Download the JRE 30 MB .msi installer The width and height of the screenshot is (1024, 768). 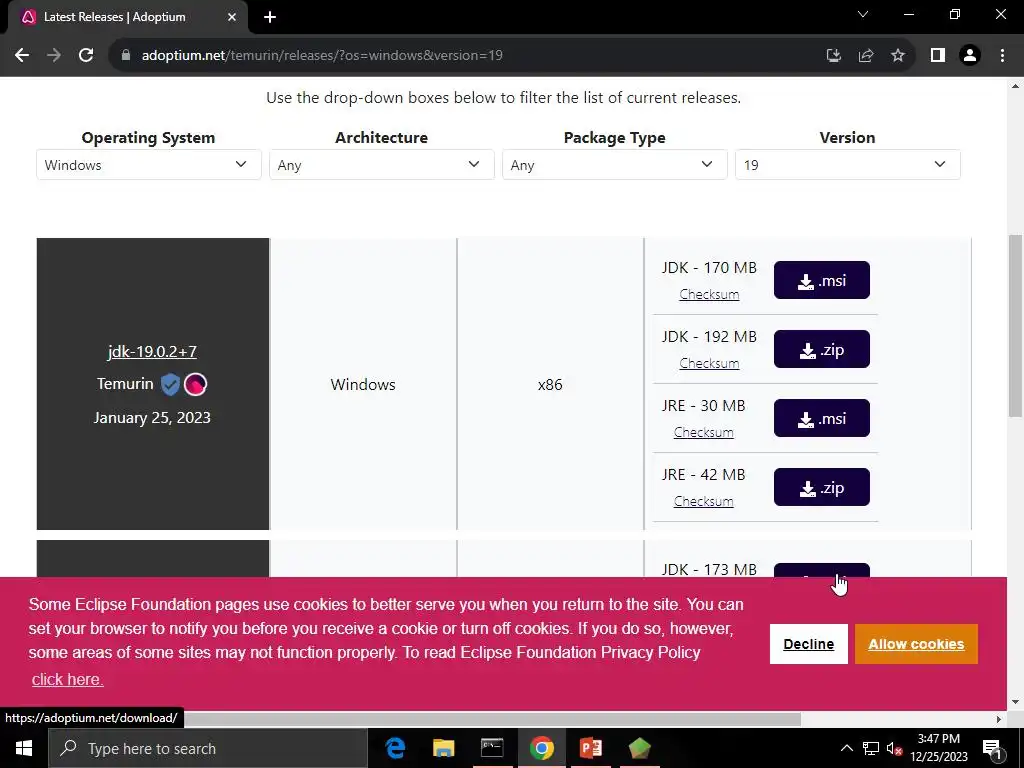[x=822, y=418]
